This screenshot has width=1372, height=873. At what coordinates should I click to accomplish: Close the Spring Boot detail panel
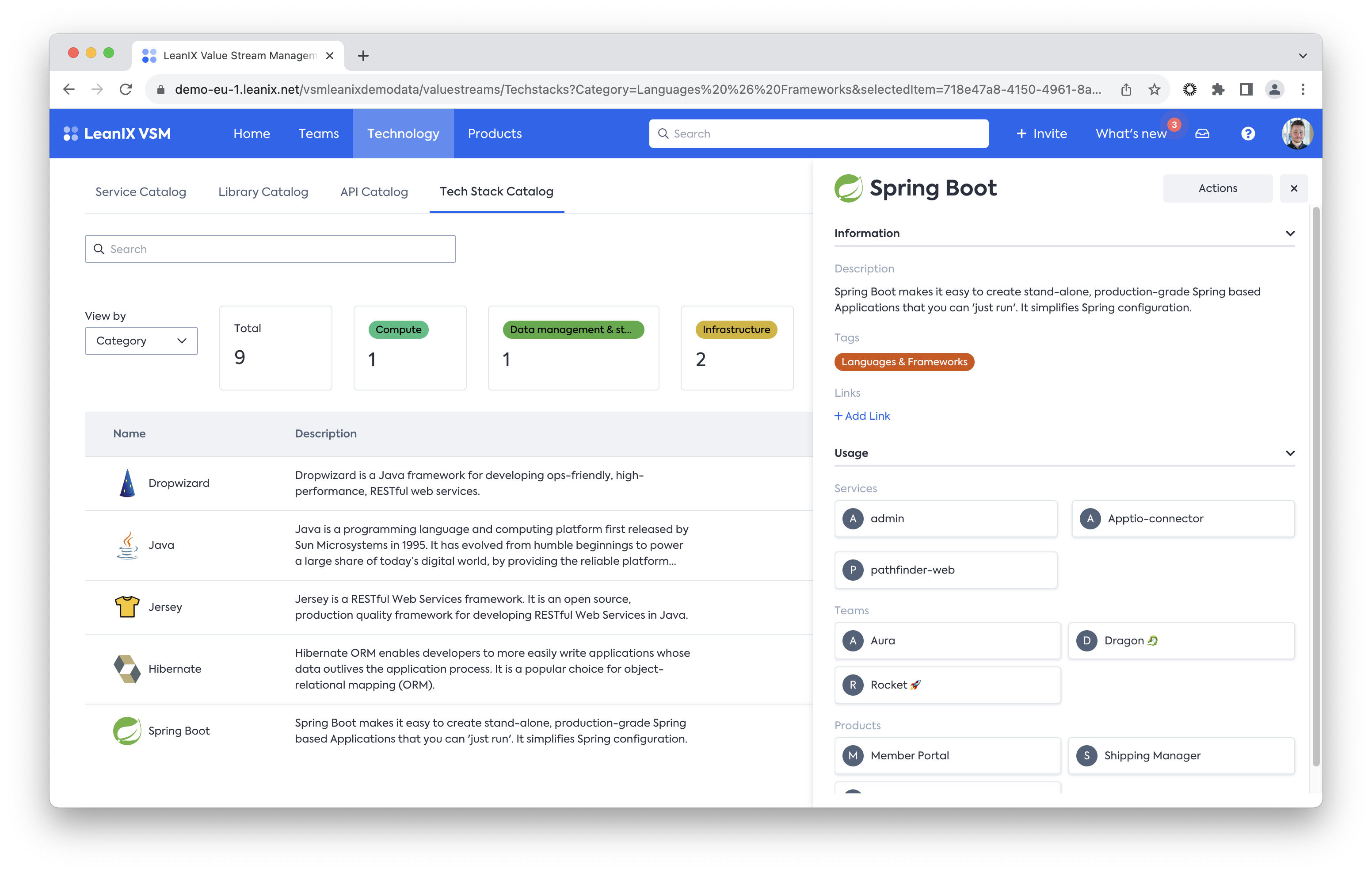1294,188
